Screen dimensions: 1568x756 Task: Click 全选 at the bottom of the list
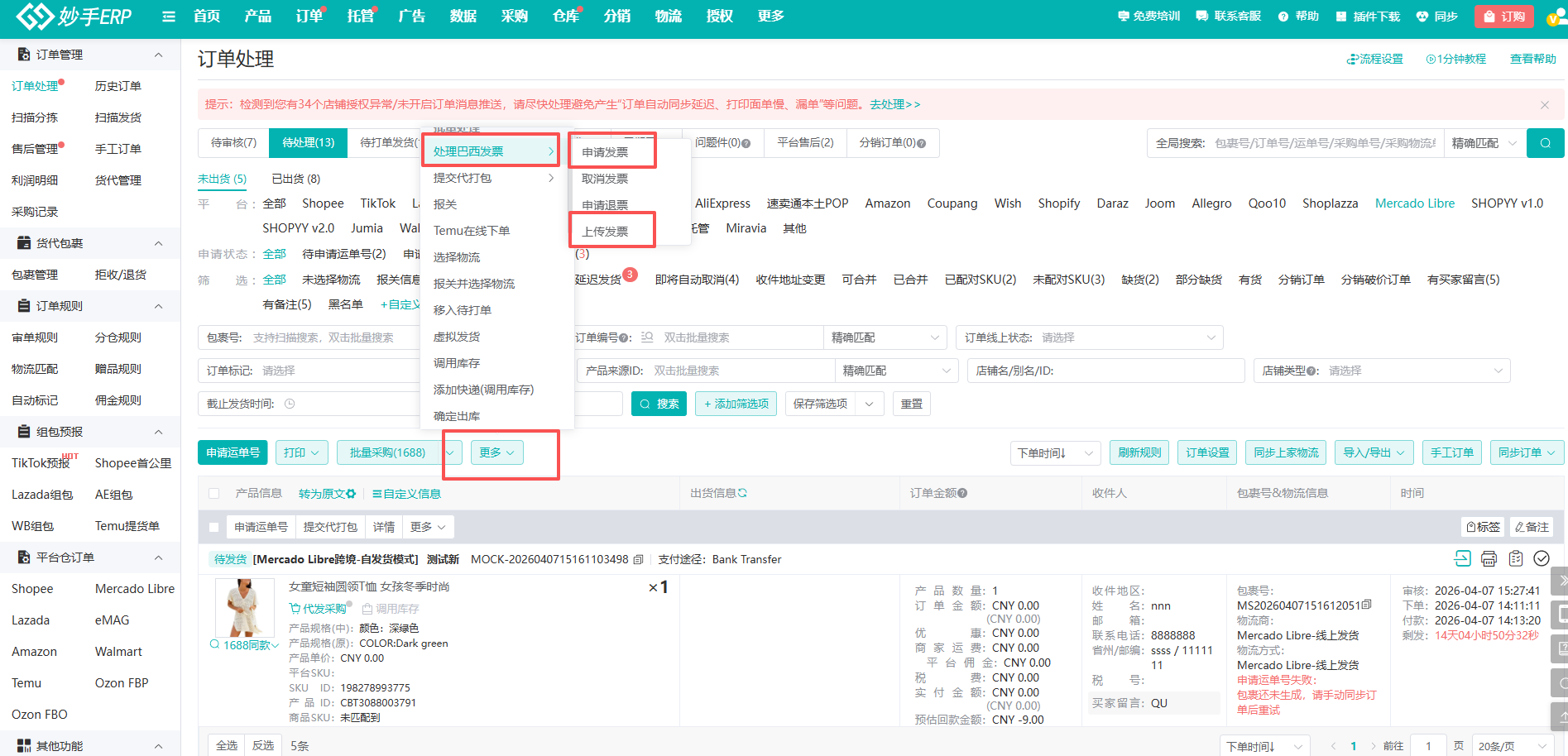click(227, 745)
